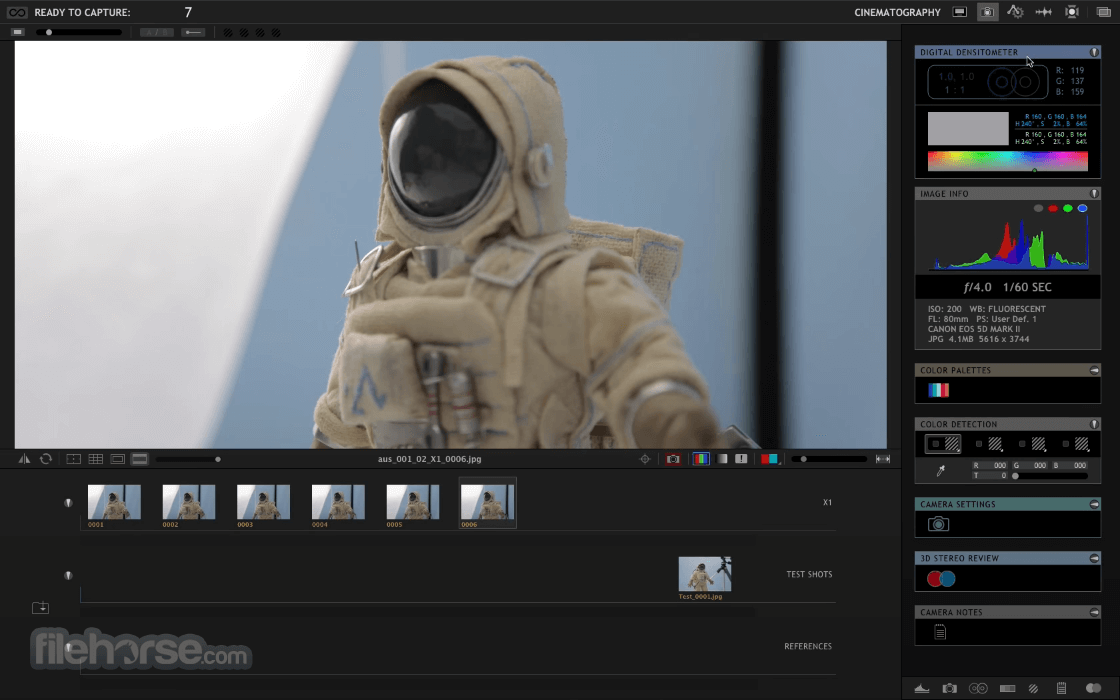The height and width of the screenshot is (700, 1120).
Task: Open the notes page icon in Camera Notes
Action: [x=940, y=632]
